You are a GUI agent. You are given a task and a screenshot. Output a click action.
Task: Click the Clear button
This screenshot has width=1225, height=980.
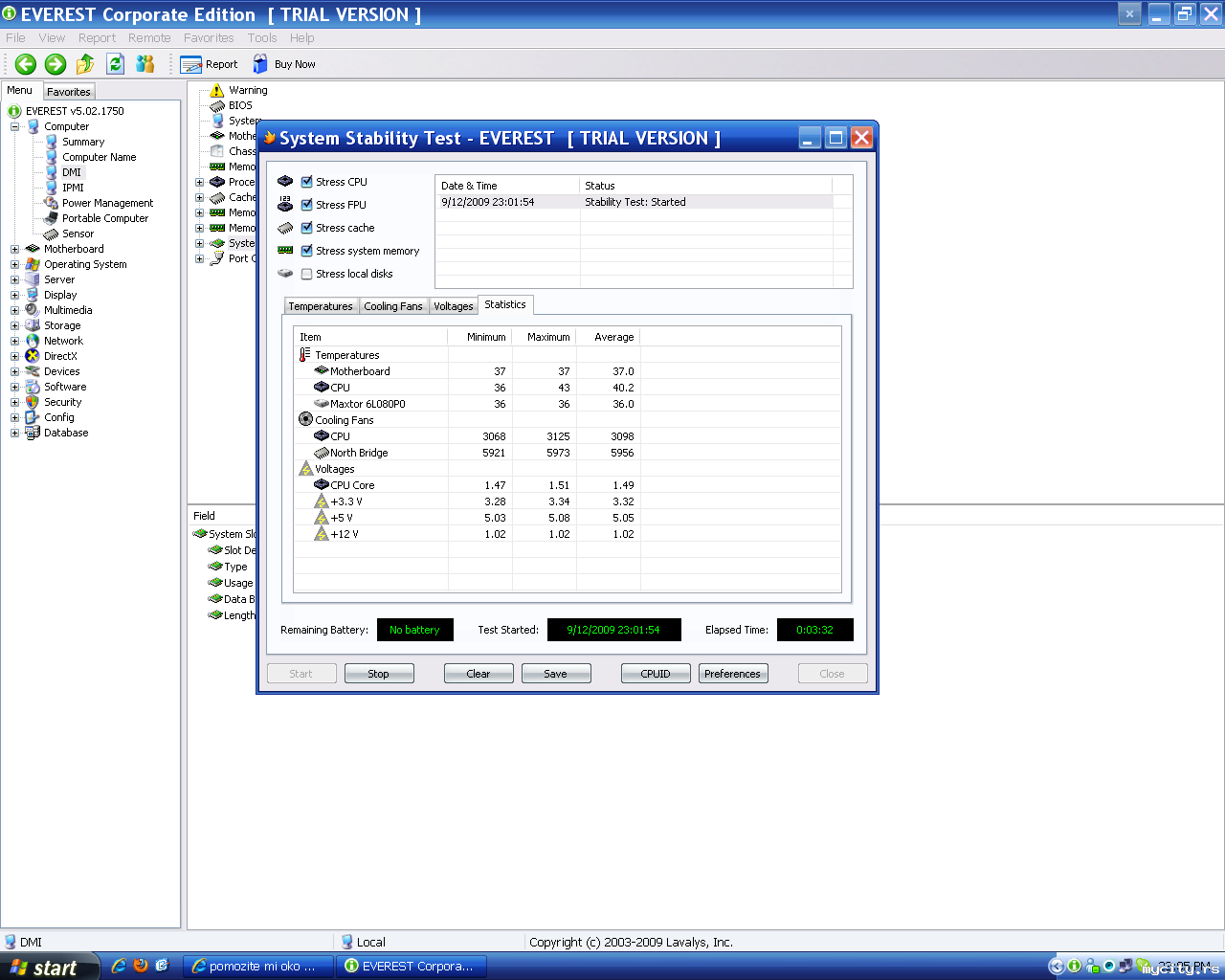click(479, 674)
